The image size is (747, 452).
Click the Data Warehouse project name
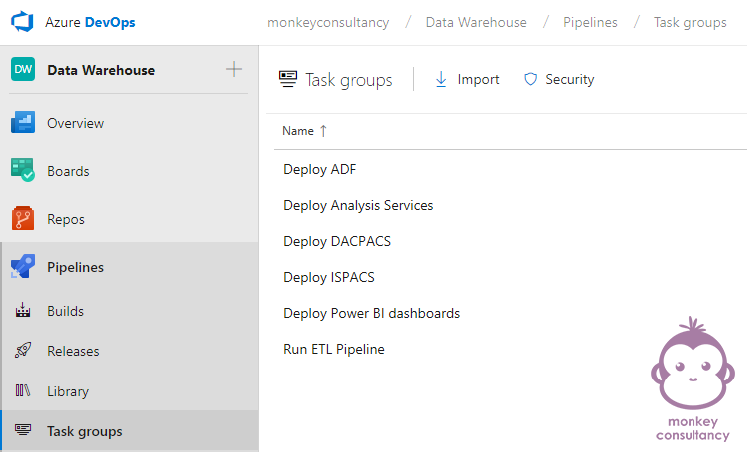point(101,70)
